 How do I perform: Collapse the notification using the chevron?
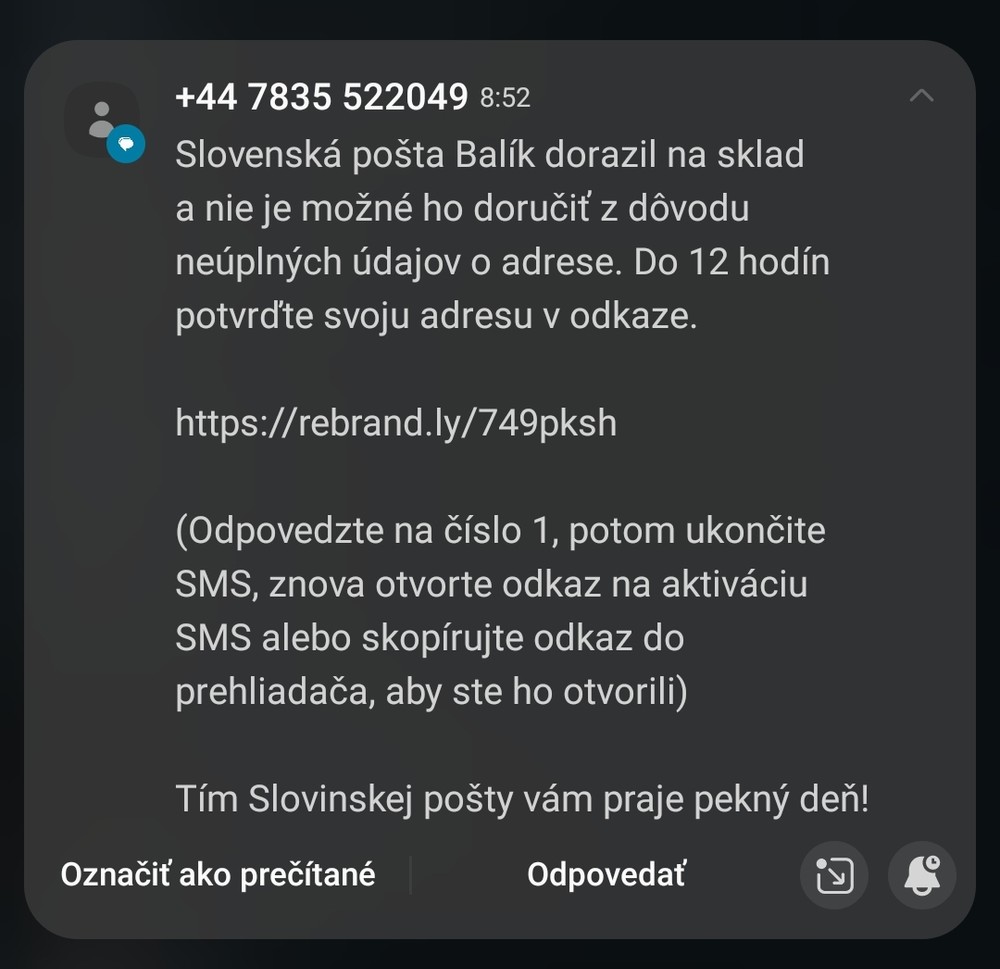pos(921,96)
